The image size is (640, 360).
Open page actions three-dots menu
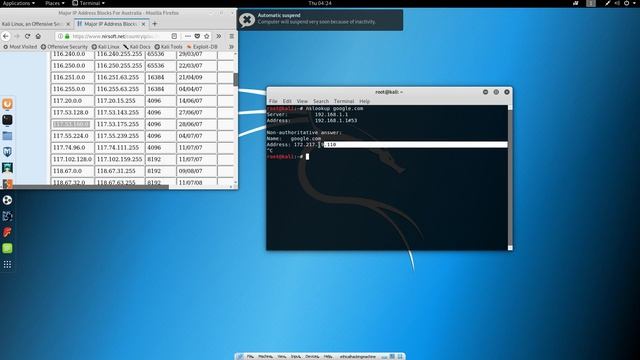188,36
